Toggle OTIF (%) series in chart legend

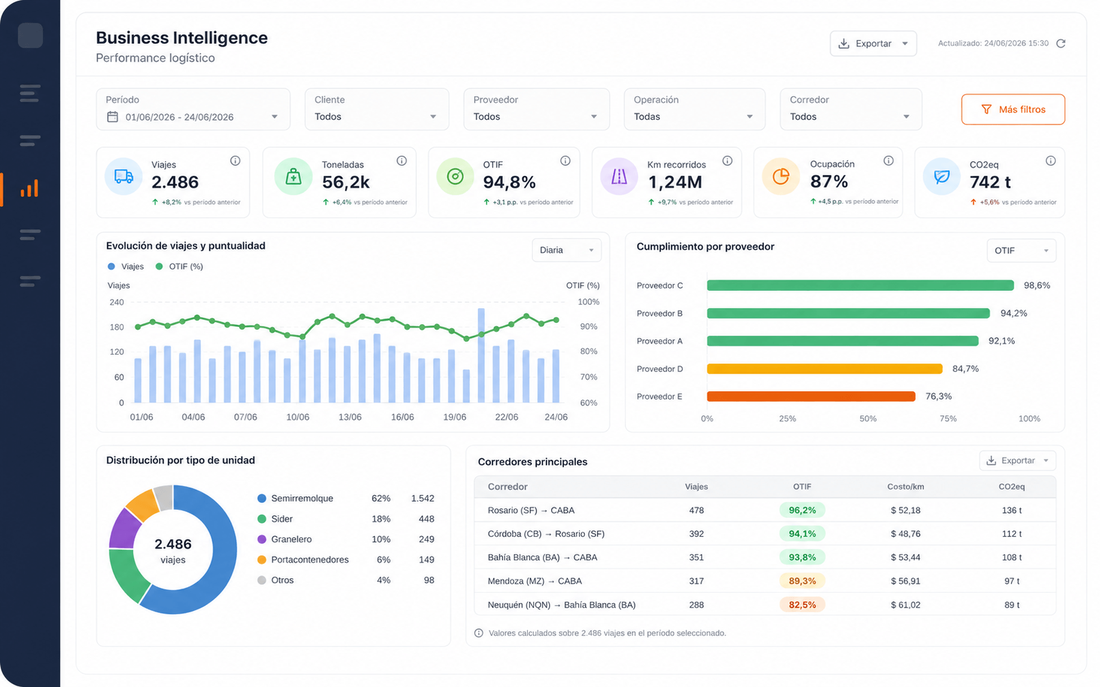(x=179, y=267)
